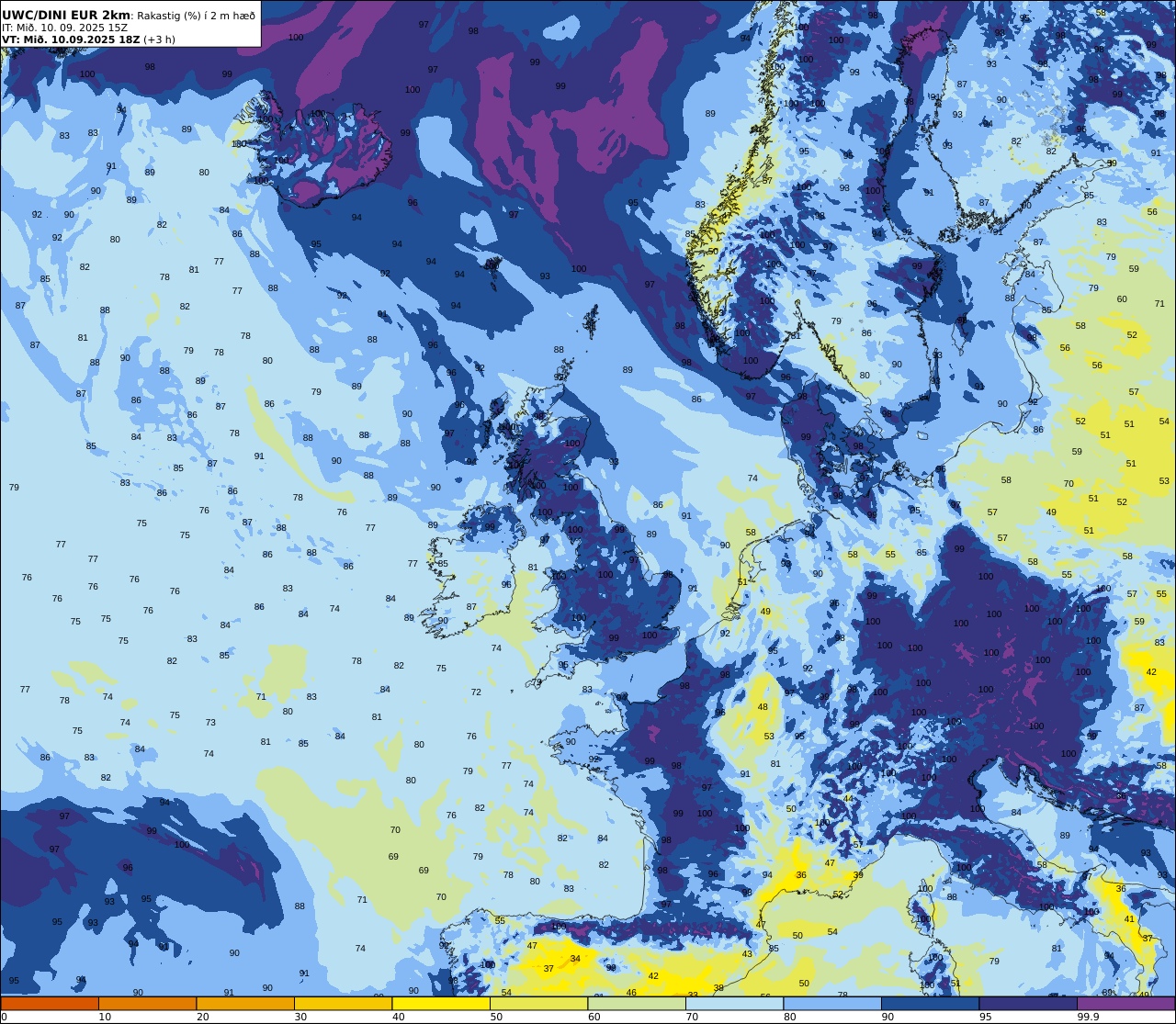Click the 'UWC/DINI EUR 2km' title text

[x=66, y=16]
